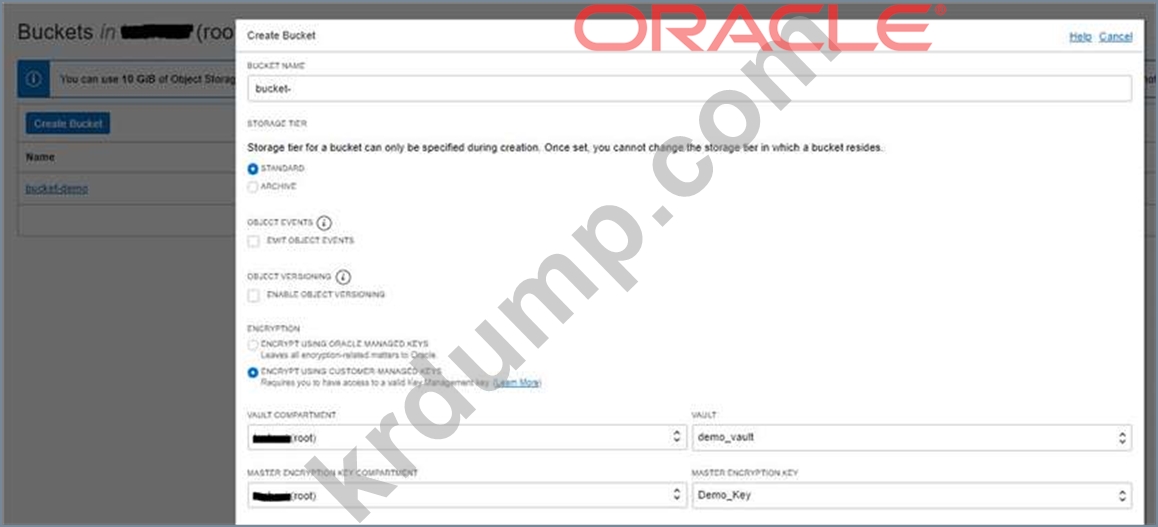
Task: Open the bucket-demo link in the table
Action: pyautogui.click(x=57, y=189)
